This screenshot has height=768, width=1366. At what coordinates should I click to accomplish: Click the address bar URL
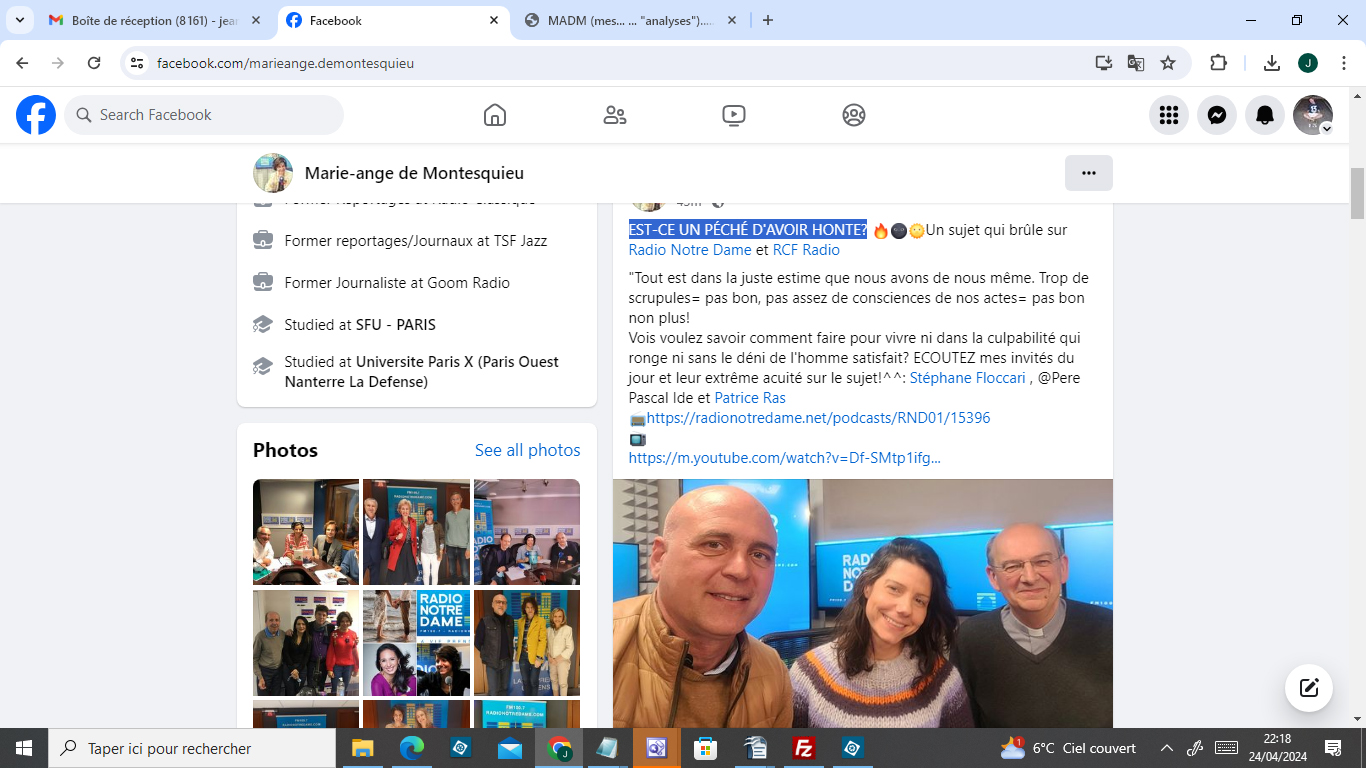[x=285, y=63]
